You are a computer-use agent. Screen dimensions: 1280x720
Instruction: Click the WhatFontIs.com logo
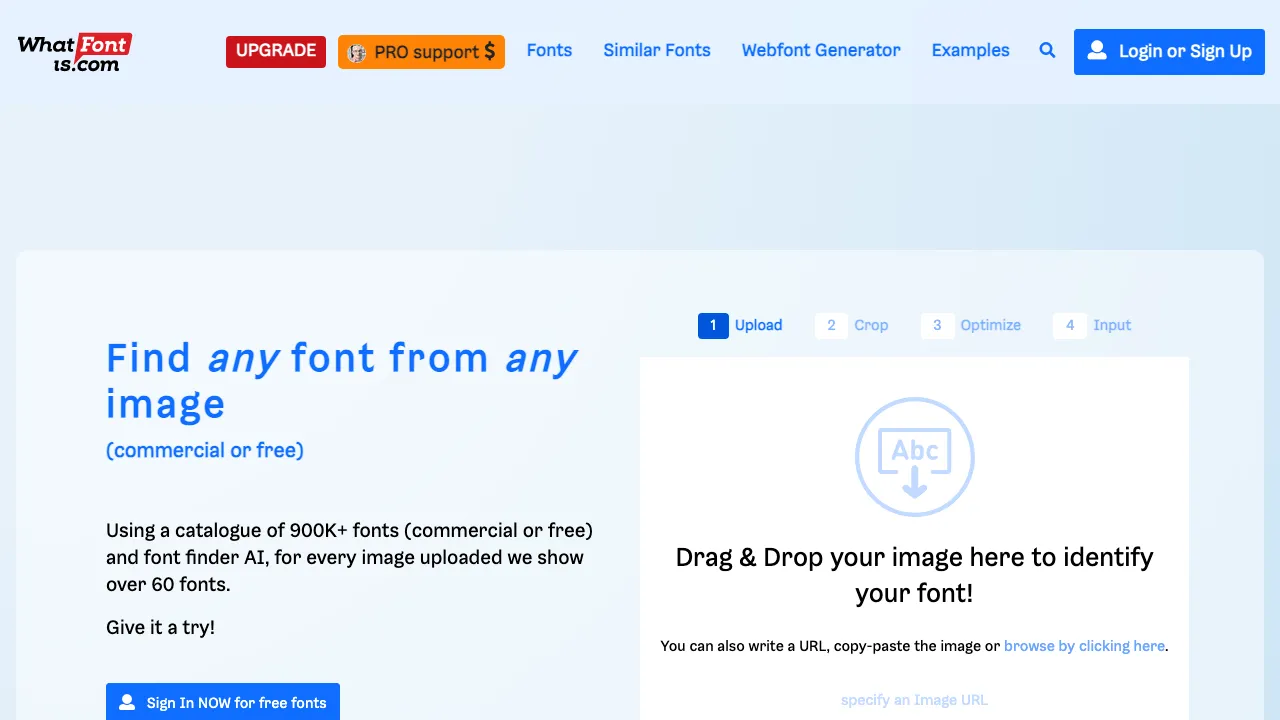(x=75, y=52)
